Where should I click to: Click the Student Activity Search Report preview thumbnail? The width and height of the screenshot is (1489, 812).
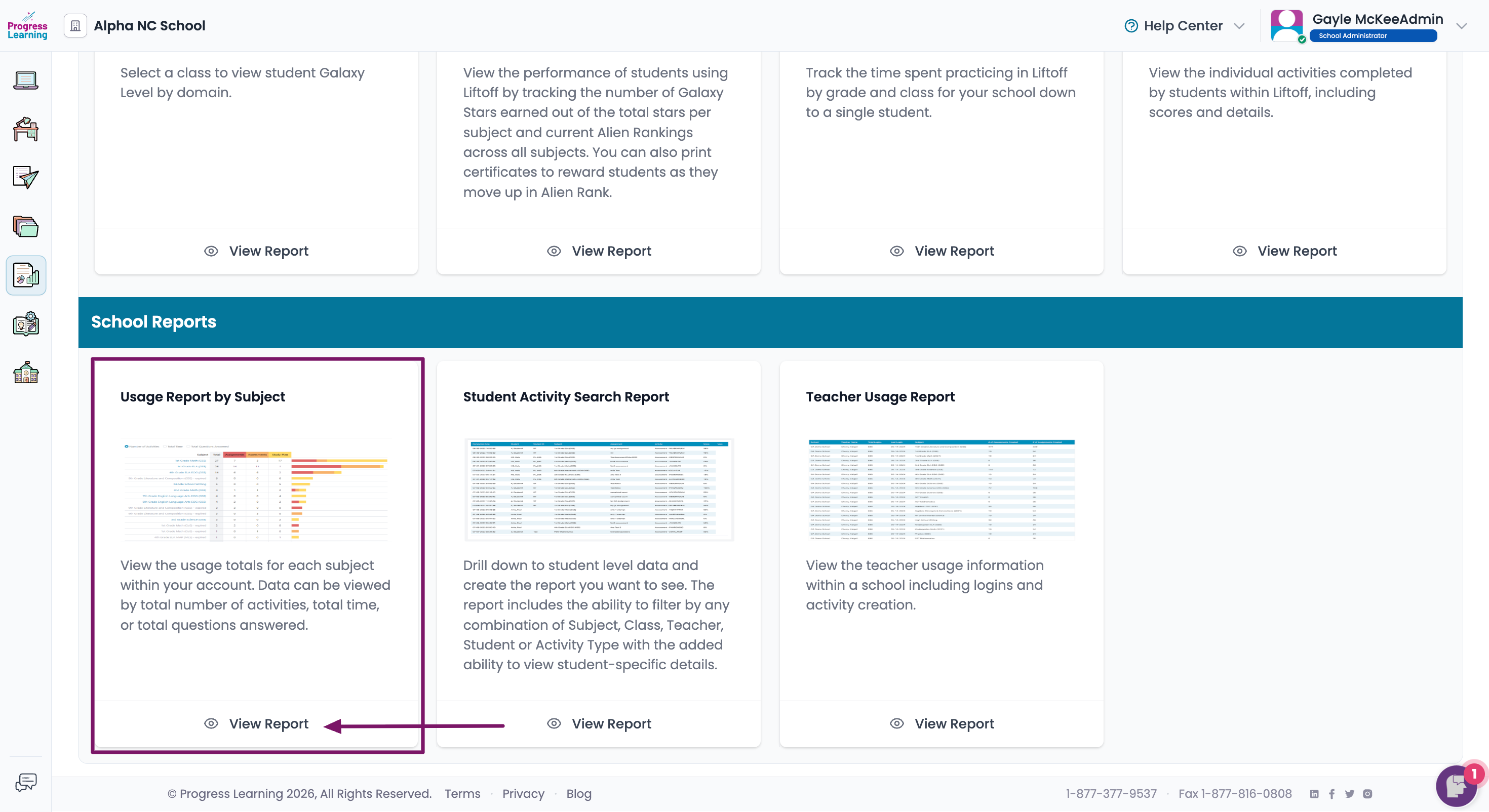pyautogui.click(x=599, y=490)
